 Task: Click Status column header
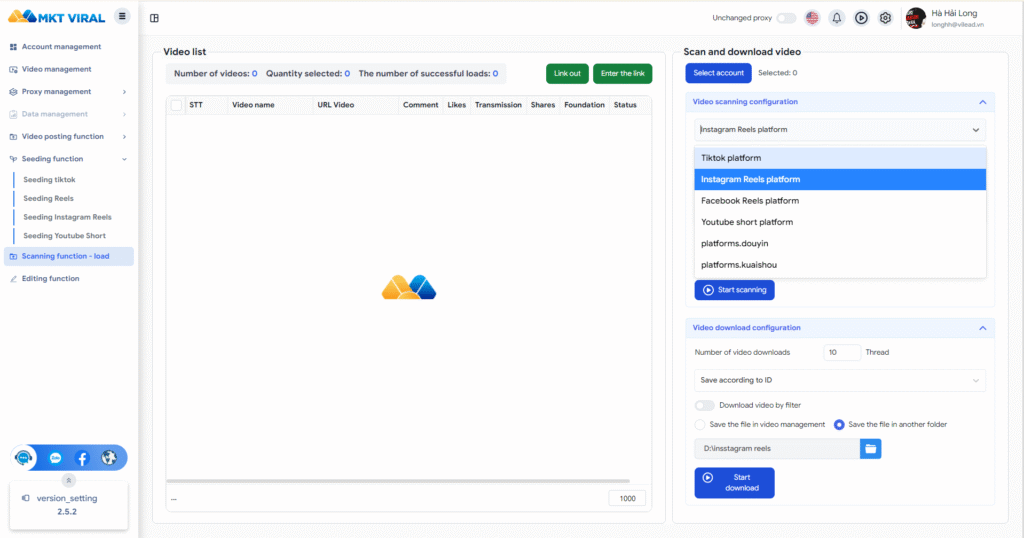625,105
